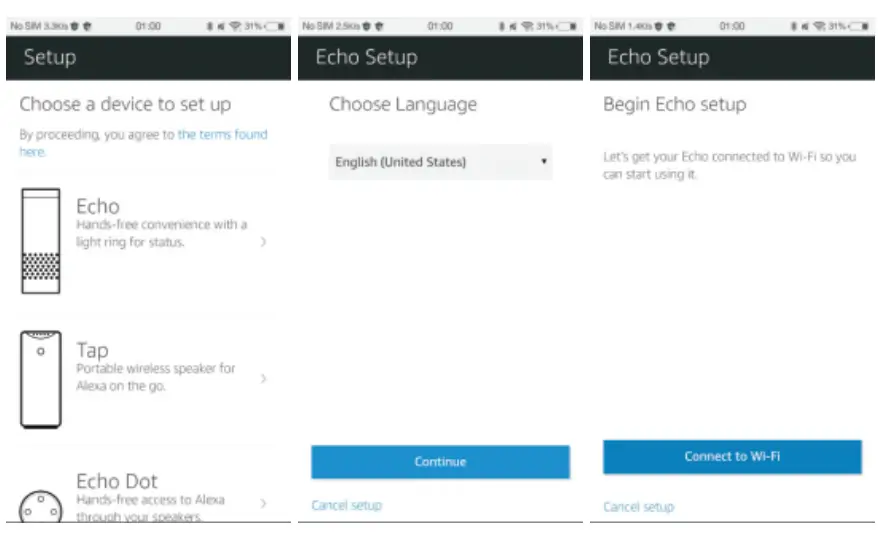This screenshot has width=878, height=533.
Task: Expand the Echo device option chevron
Action: click(263, 241)
